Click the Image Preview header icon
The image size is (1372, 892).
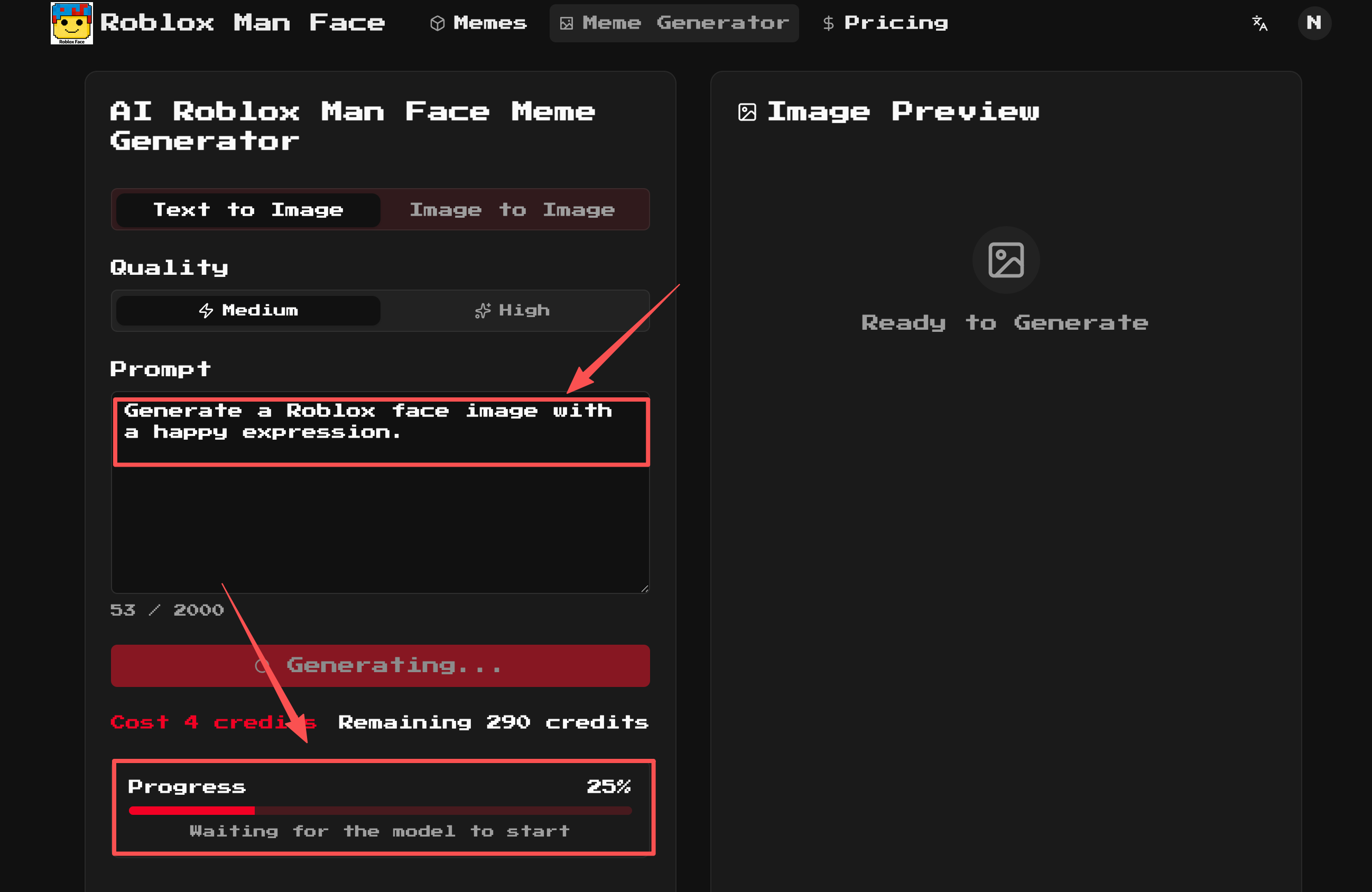pyautogui.click(x=747, y=112)
